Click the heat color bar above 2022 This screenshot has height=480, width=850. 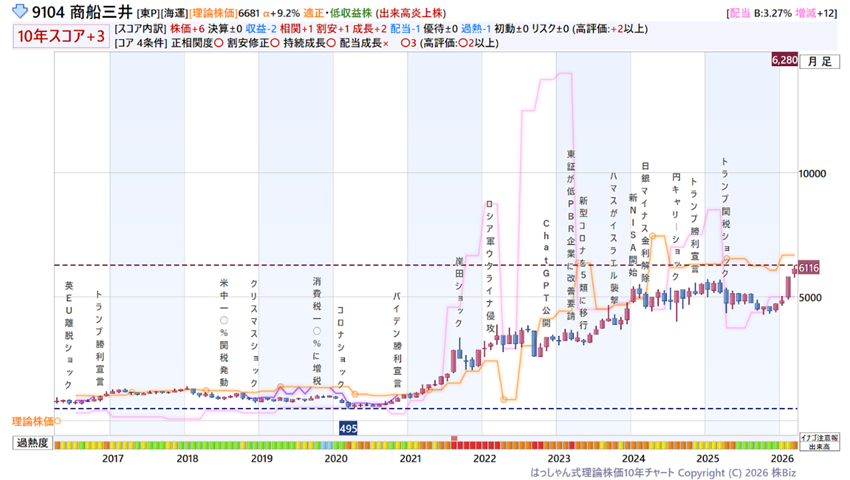click(x=484, y=443)
